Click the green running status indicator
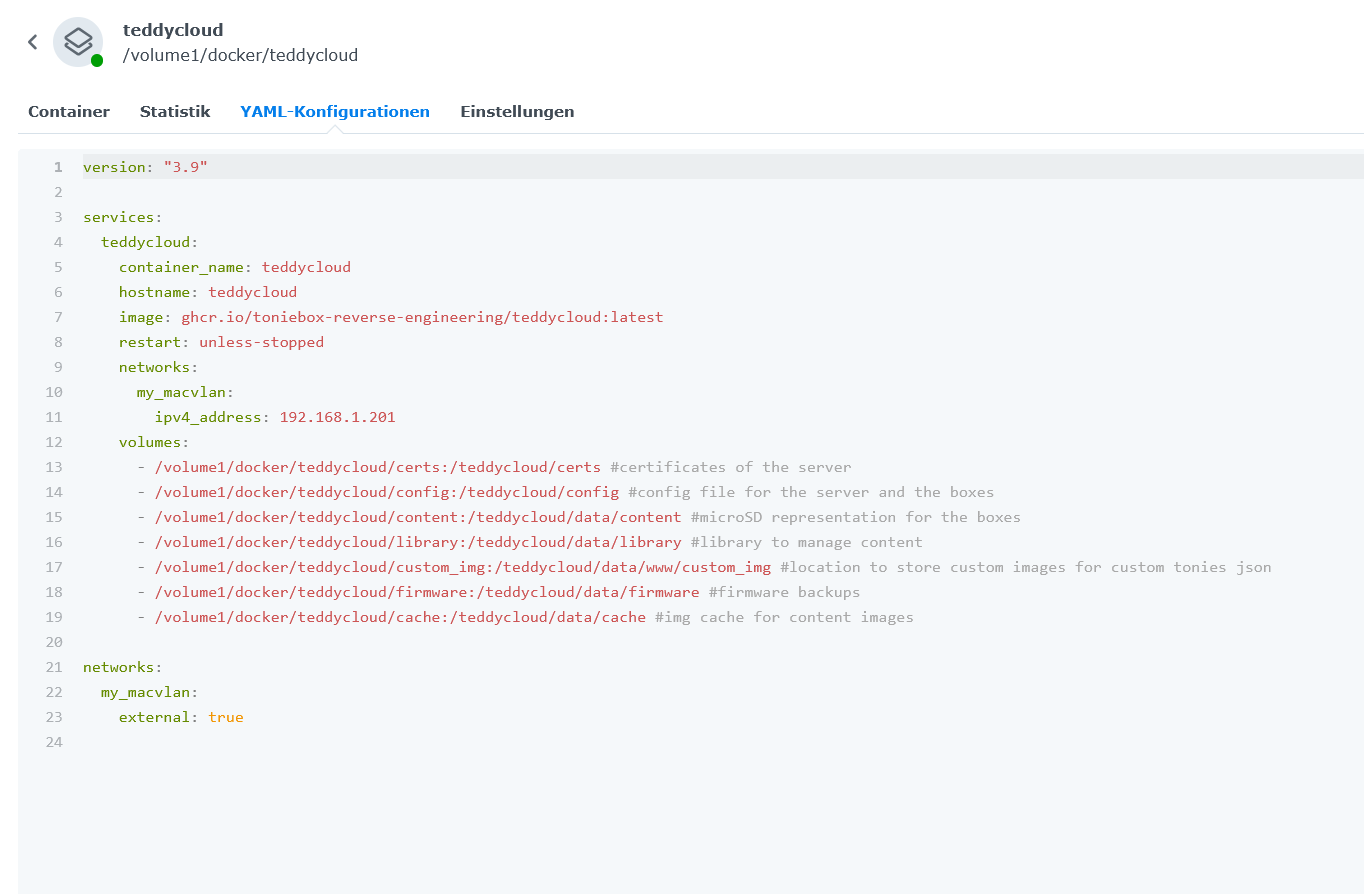The image size is (1364, 894). point(97,60)
